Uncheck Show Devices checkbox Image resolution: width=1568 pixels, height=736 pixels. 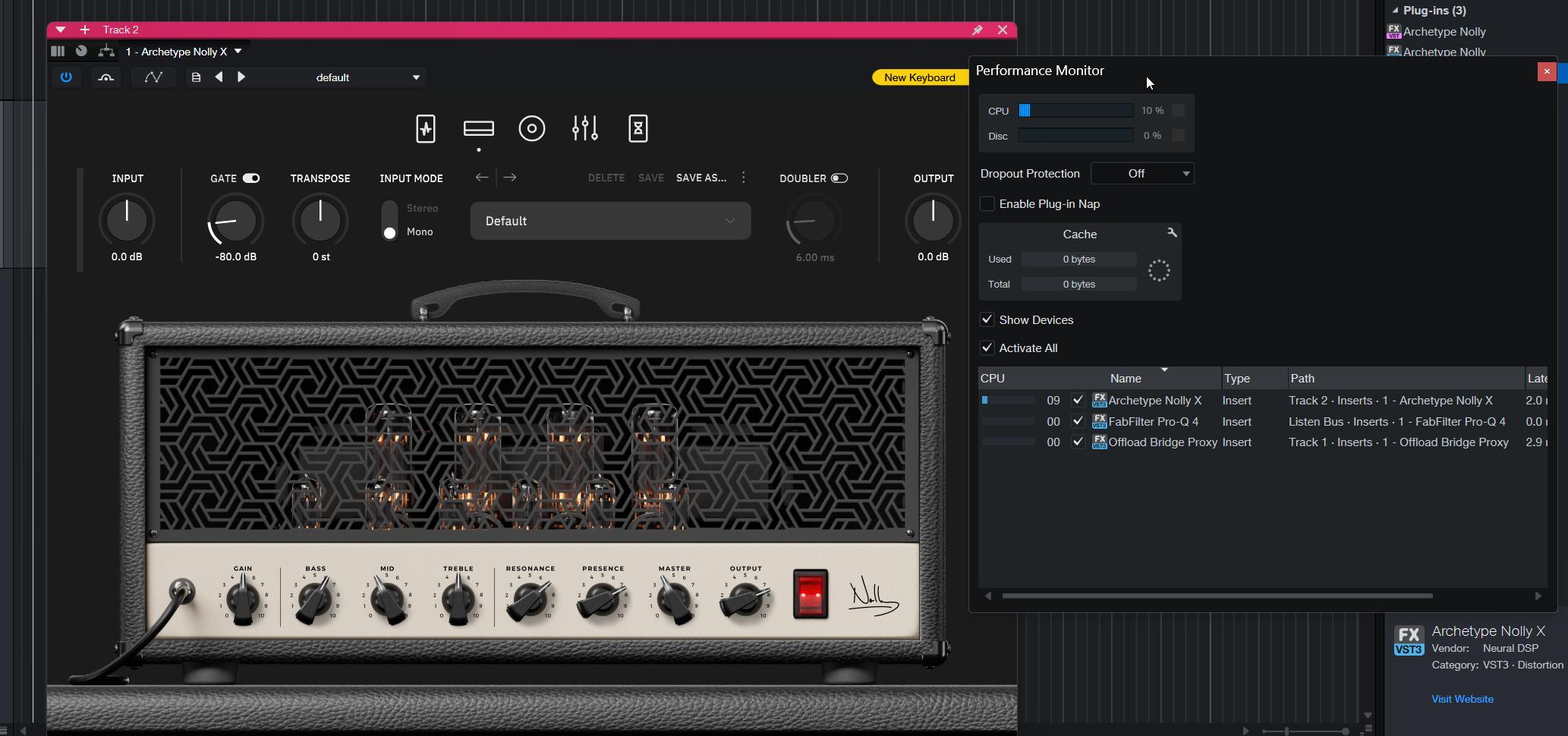987,319
